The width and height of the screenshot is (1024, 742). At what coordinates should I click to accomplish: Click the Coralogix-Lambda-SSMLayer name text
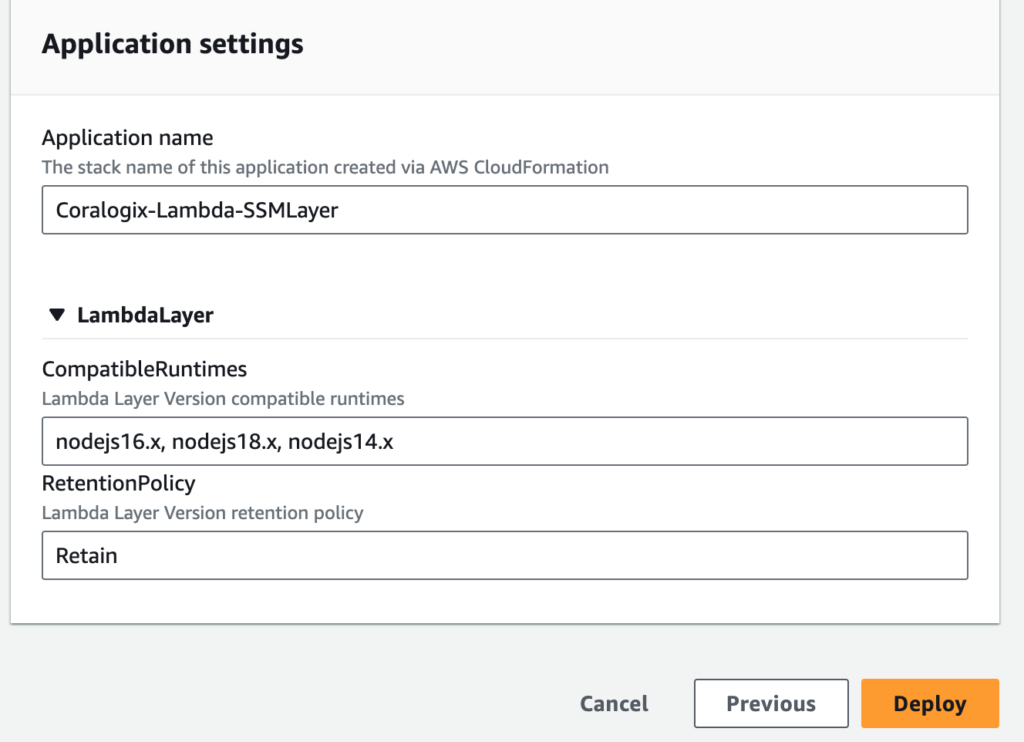(x=197, y=210)
